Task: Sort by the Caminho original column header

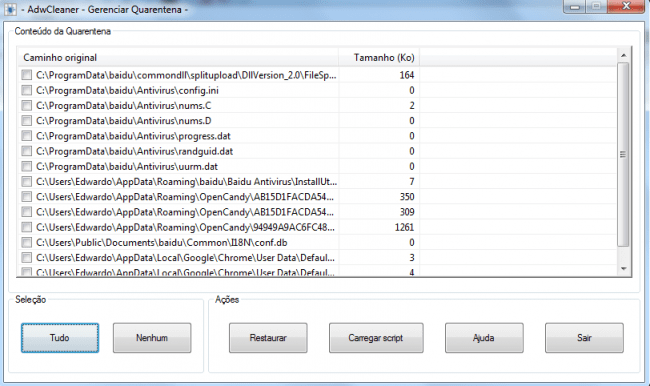Action: (x=178, y=57)
